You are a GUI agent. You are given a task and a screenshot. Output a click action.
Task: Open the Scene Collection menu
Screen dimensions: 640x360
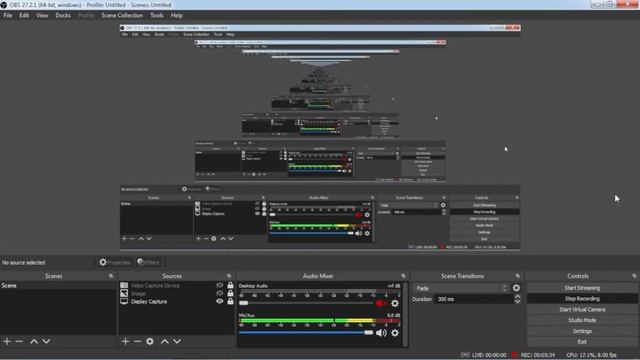point(122,16)
